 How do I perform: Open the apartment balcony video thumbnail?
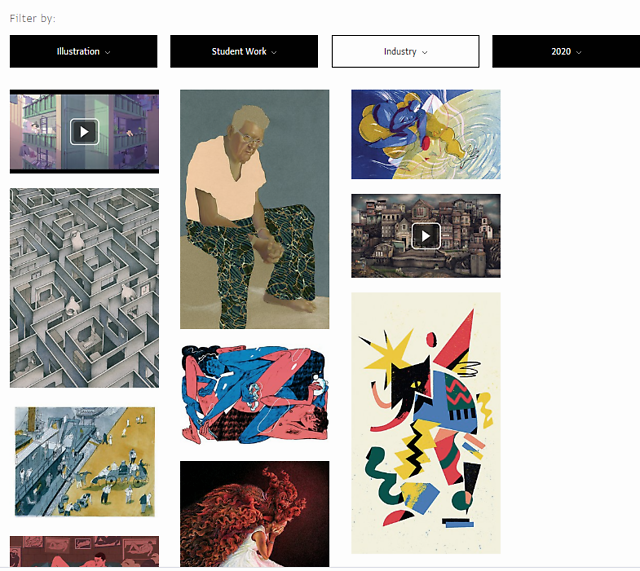coord(84,132)
